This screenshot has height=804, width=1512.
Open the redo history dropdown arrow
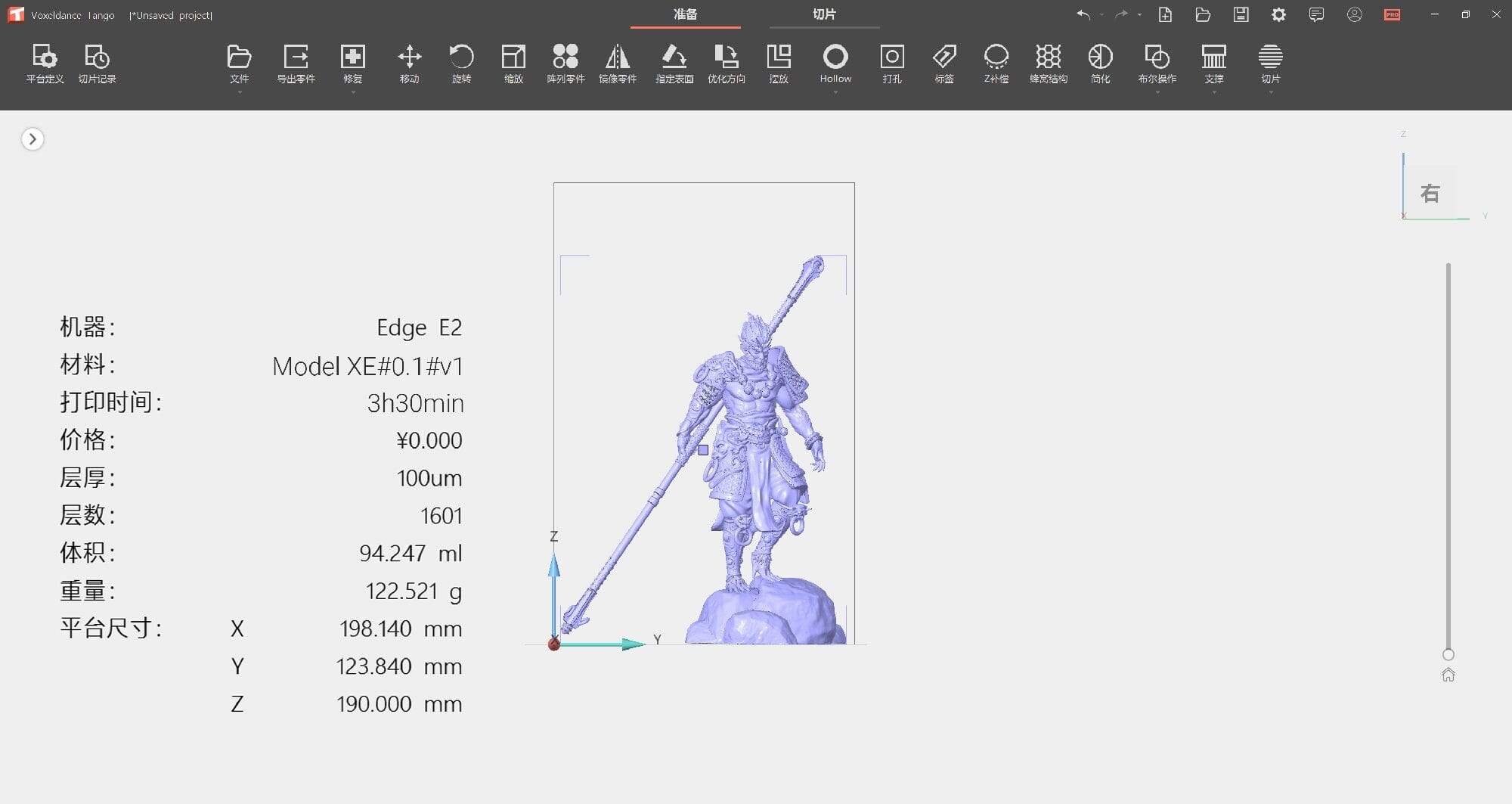1139,14
